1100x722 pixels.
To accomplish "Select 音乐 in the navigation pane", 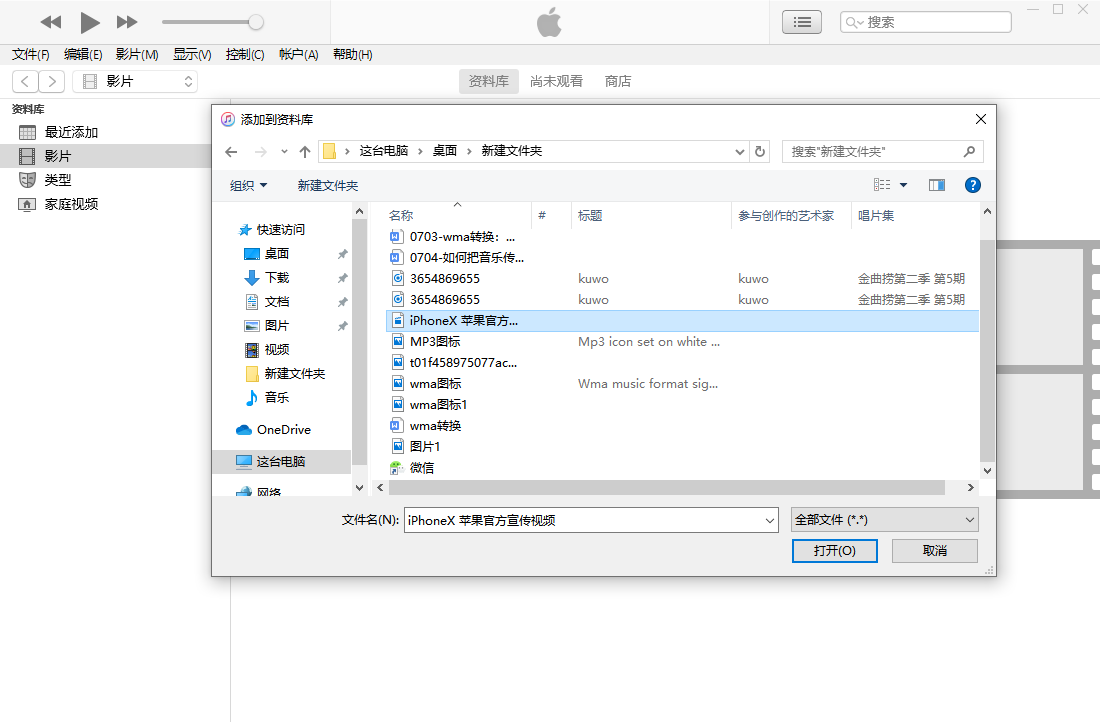I will pyautogui.click(x=276, y=397).
